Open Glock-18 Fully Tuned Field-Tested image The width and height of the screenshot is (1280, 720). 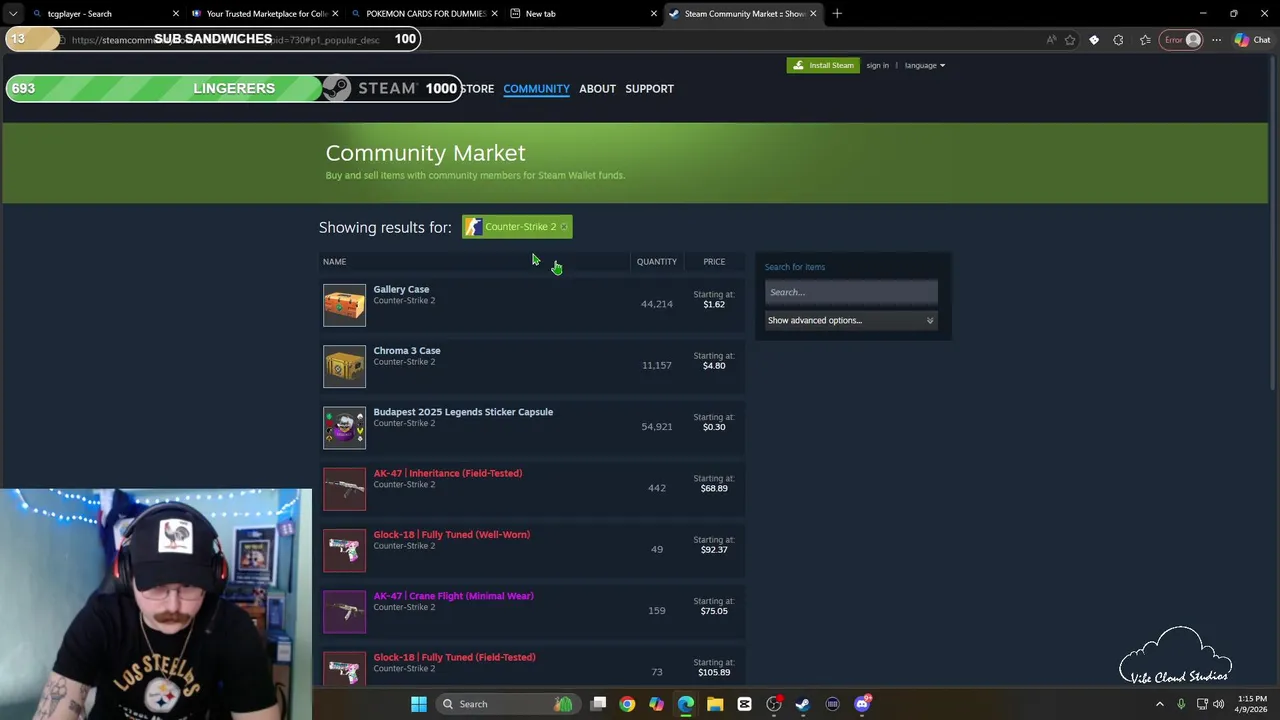point(344,670)
